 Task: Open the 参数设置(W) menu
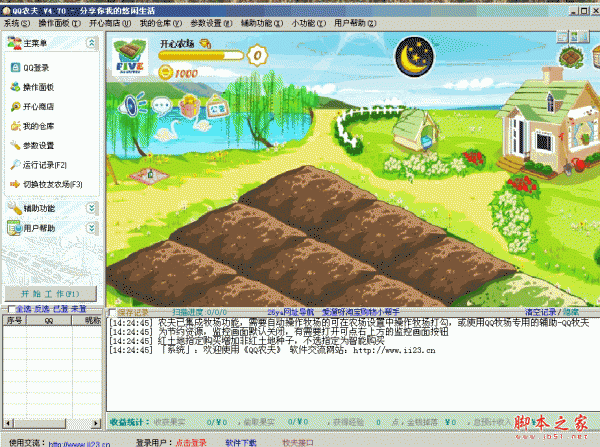tap(211, 23)
